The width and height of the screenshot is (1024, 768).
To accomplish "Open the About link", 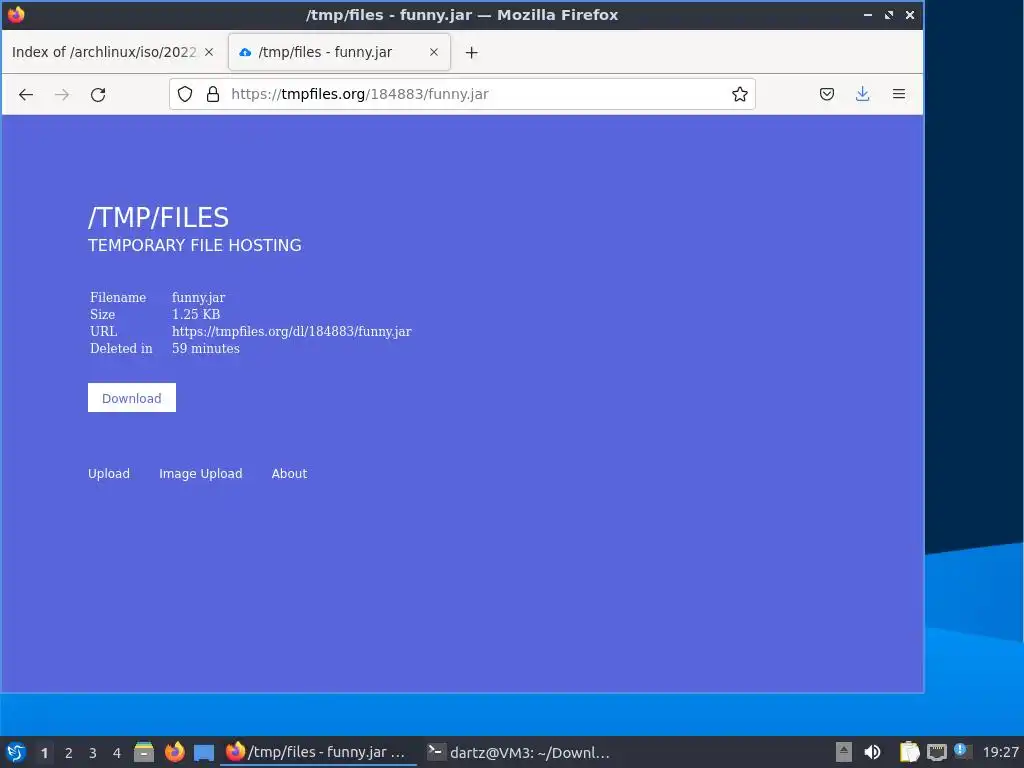I will [289, 473].
